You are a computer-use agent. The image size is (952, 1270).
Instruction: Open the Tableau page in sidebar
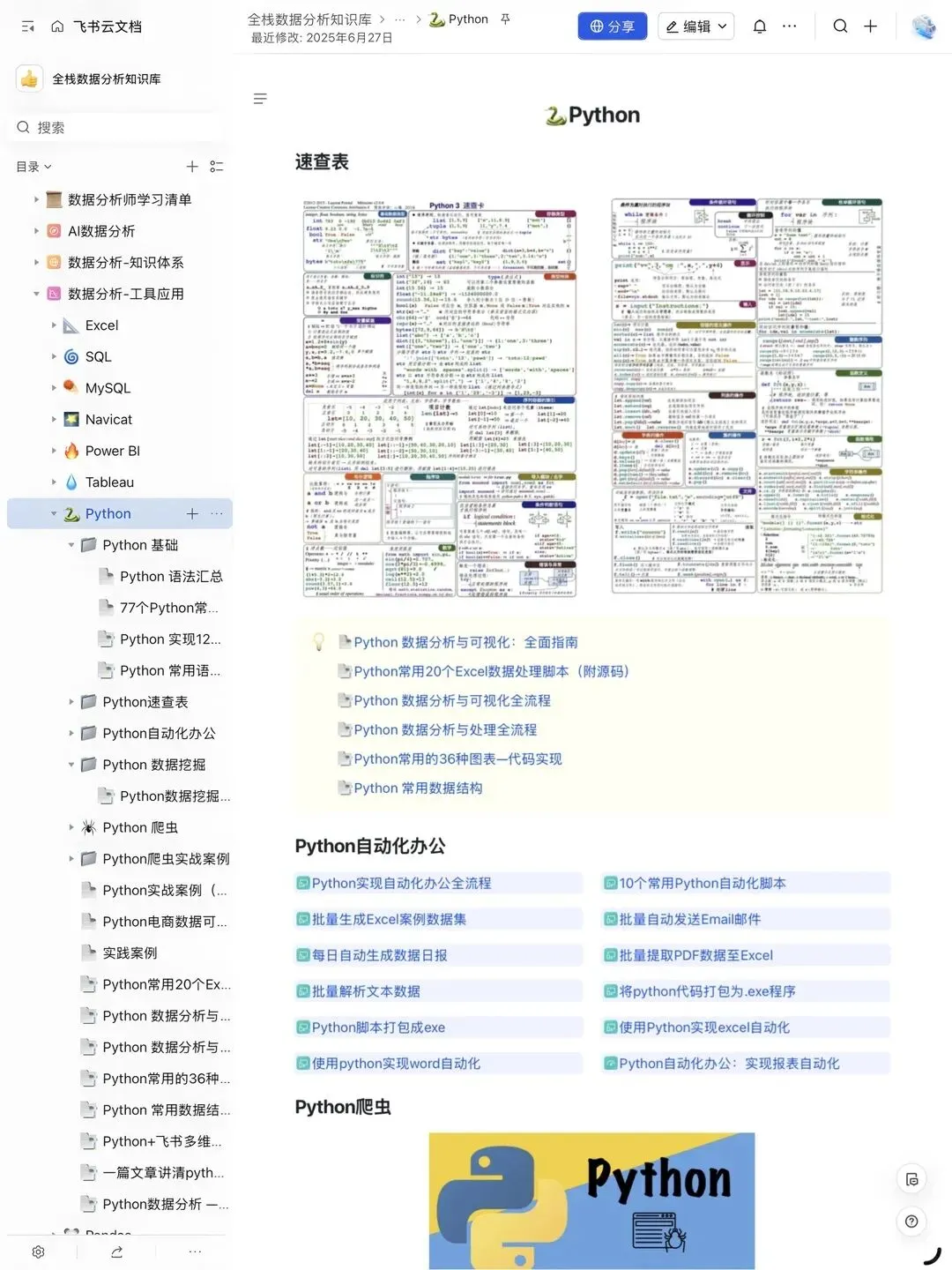109,482
